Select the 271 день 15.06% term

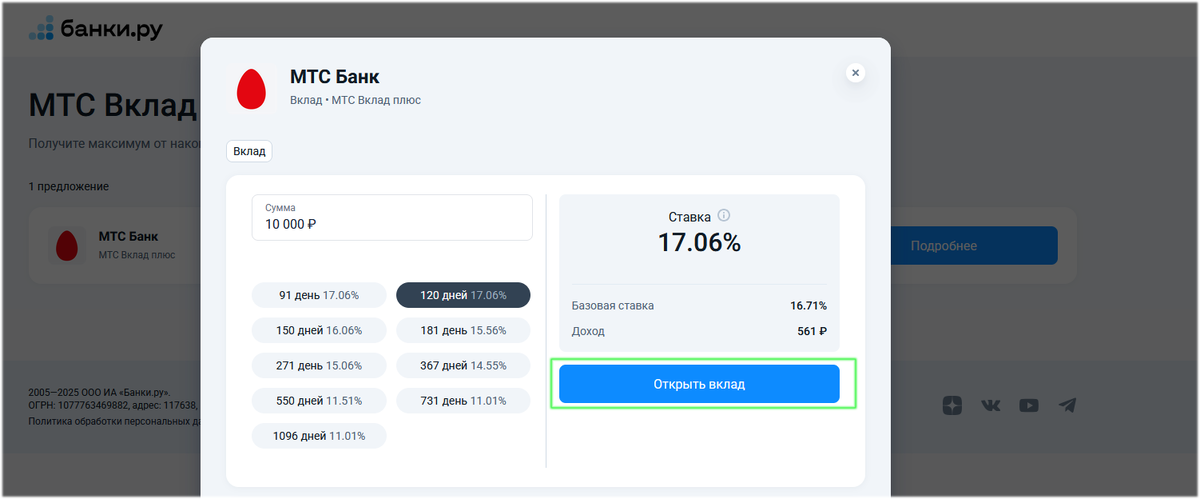point(319,365)
